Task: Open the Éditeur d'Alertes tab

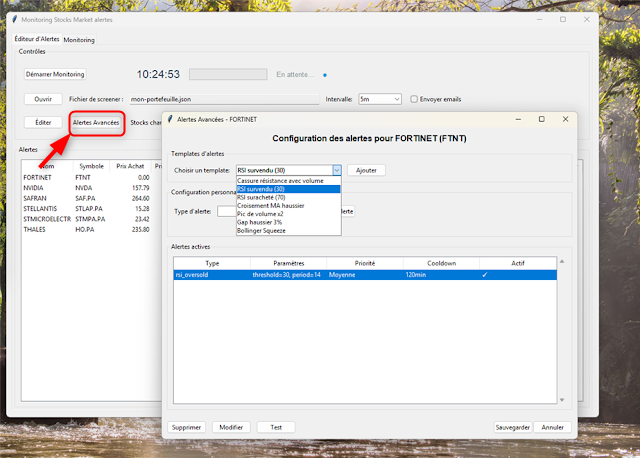Action: (37, 40)
